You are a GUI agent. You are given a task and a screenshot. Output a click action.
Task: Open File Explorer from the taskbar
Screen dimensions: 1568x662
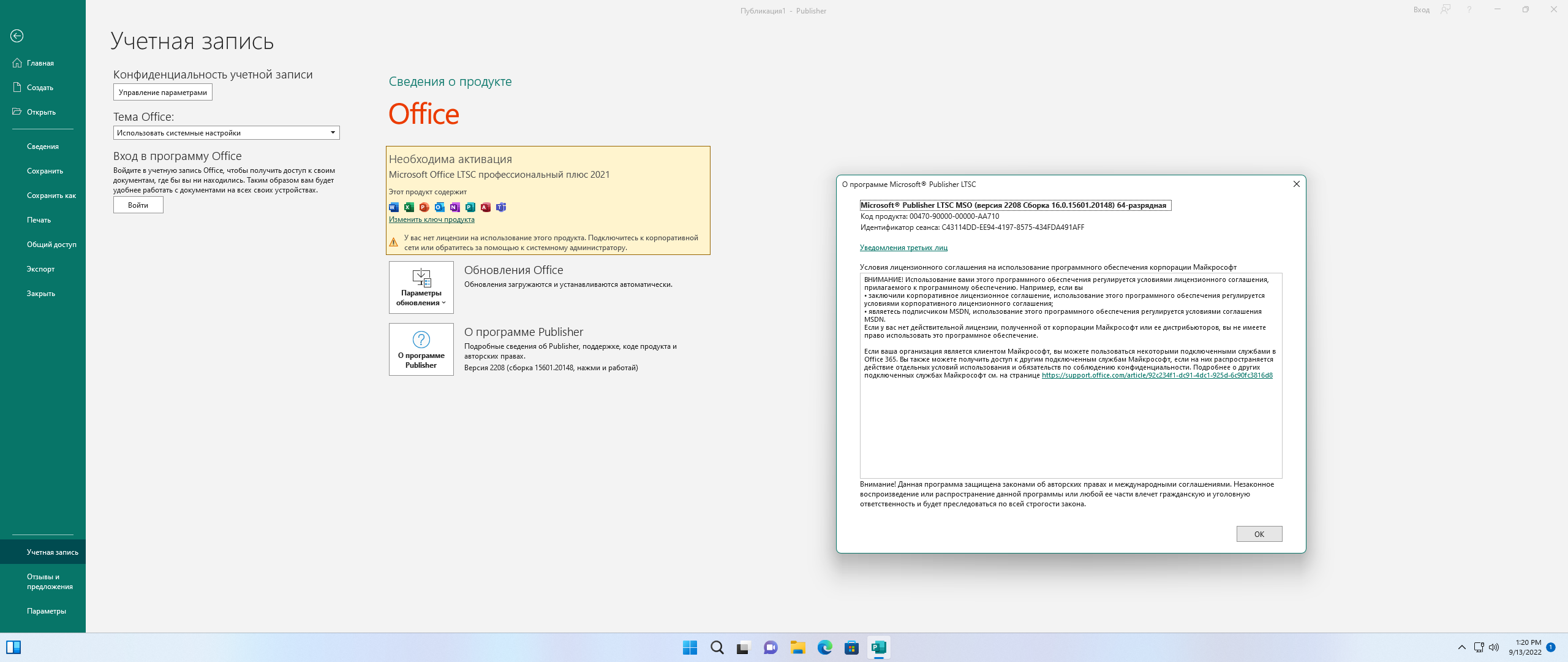[797, 647]
